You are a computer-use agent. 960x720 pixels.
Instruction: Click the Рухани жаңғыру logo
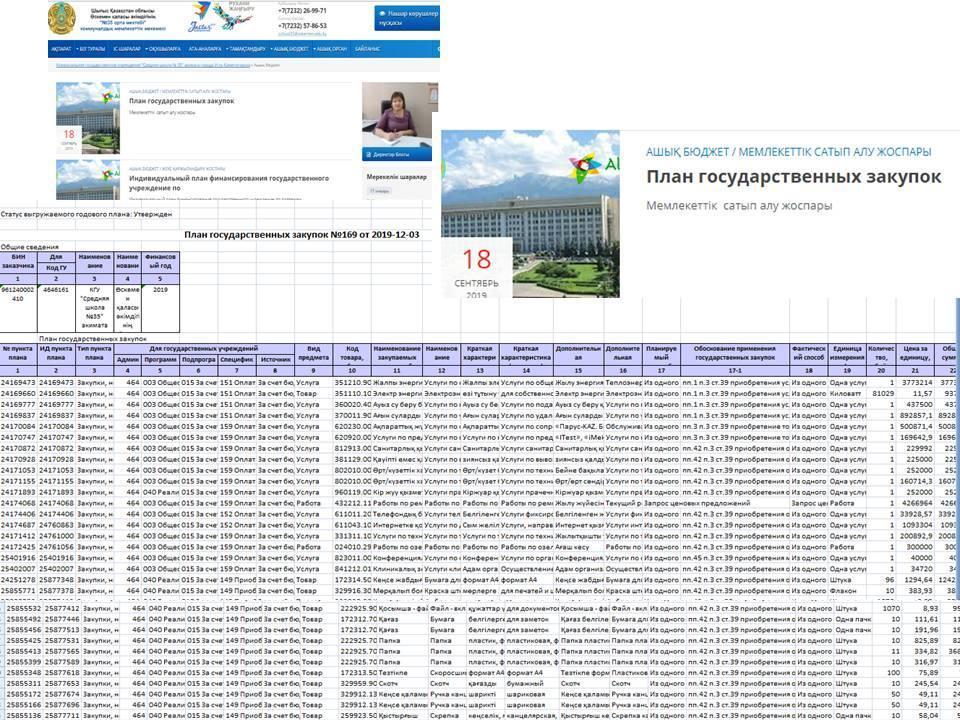pyautogui.click(x=234, y=16)
